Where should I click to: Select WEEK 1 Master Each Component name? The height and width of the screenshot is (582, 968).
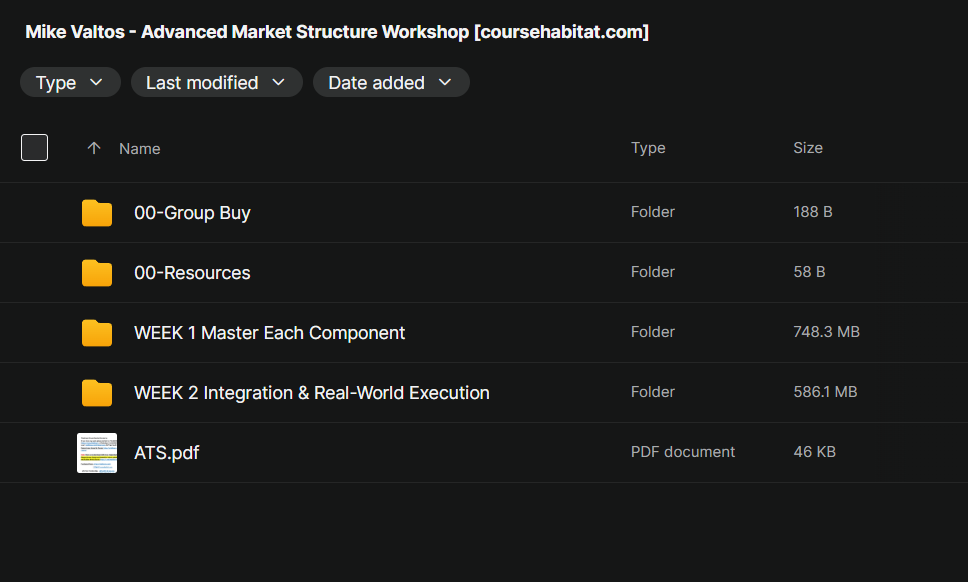[x=270, y=333]
